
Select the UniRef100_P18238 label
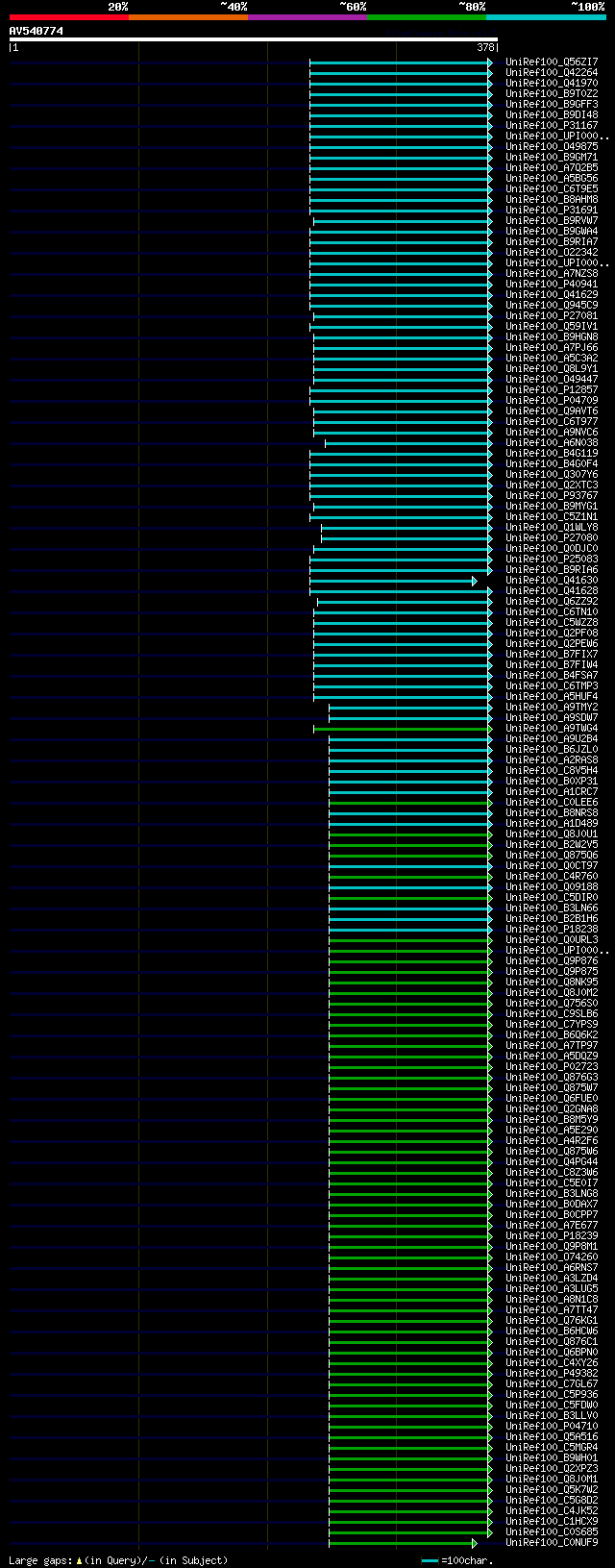tap(552, 929)
